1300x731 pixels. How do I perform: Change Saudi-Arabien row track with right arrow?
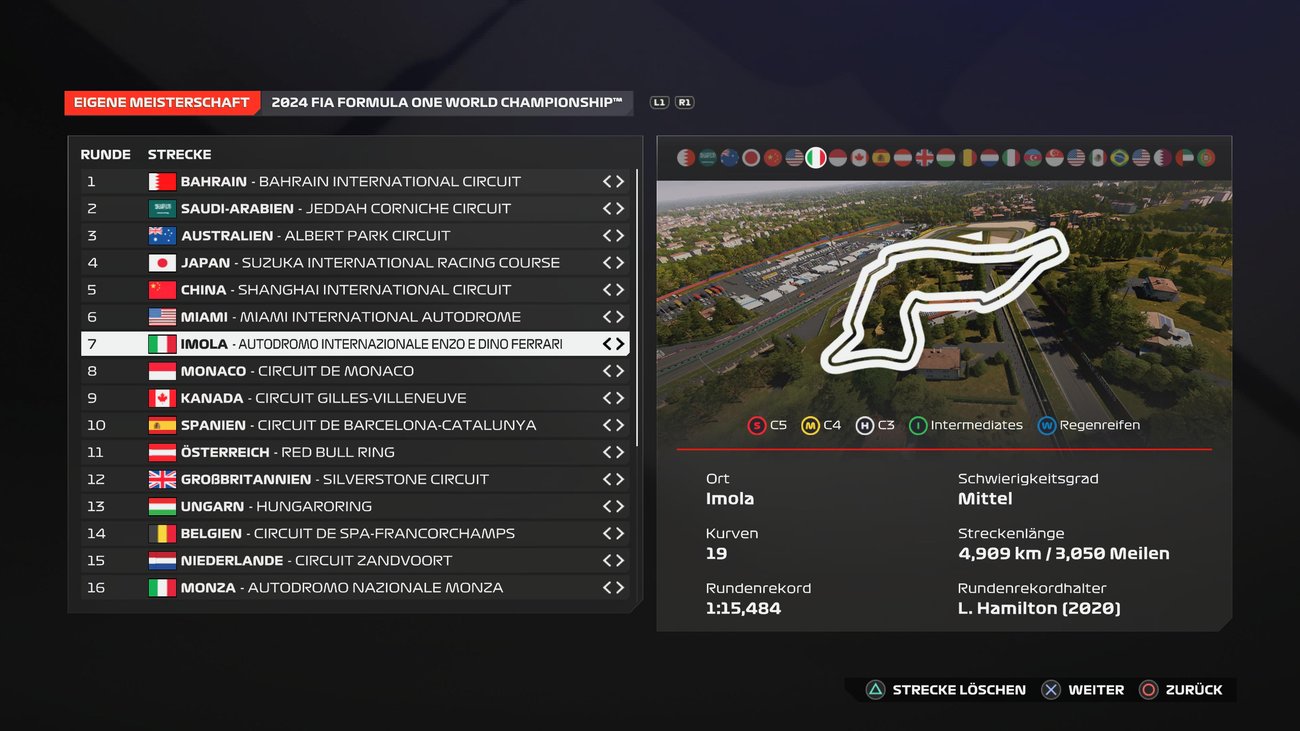pyautogui.click(x=620, y=209)
